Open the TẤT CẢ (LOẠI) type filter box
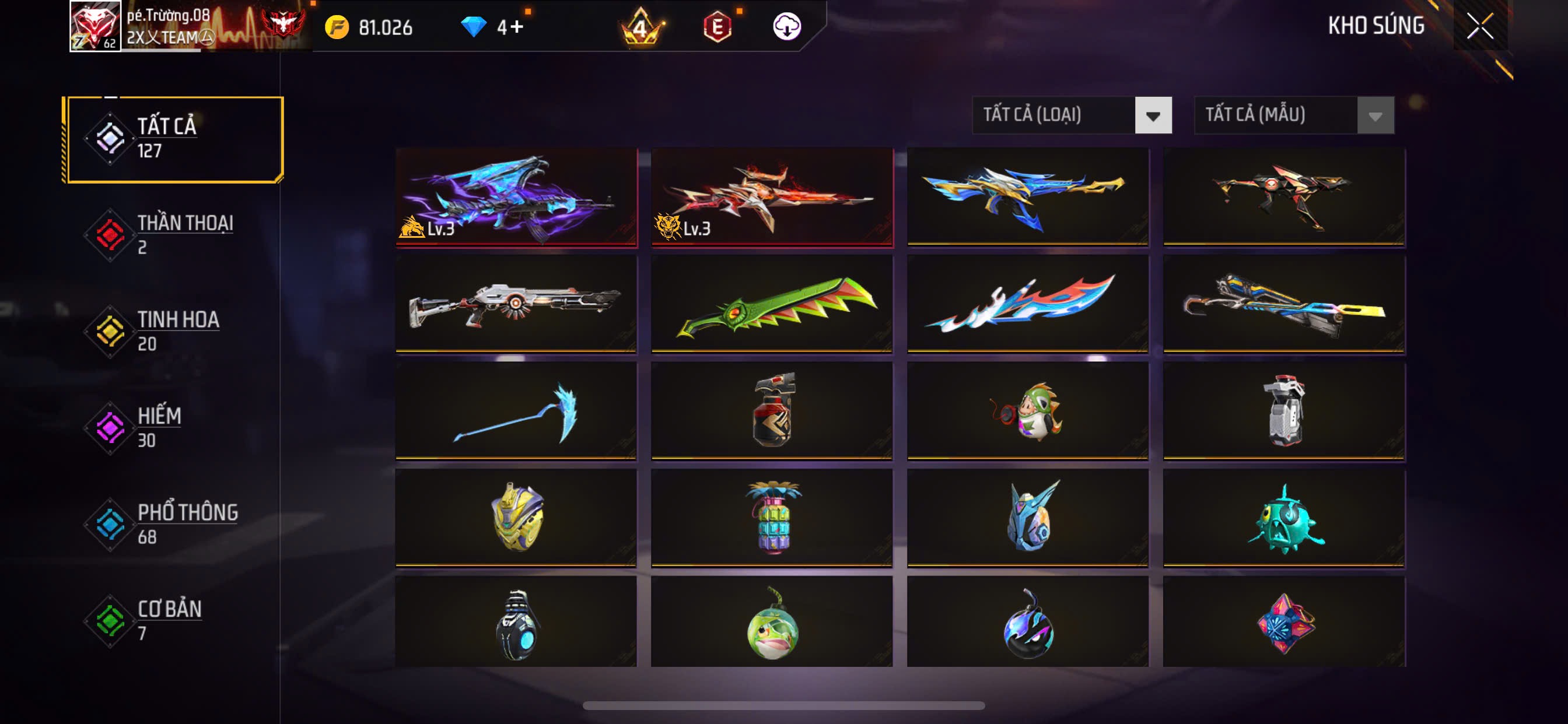 [1072, 115]
